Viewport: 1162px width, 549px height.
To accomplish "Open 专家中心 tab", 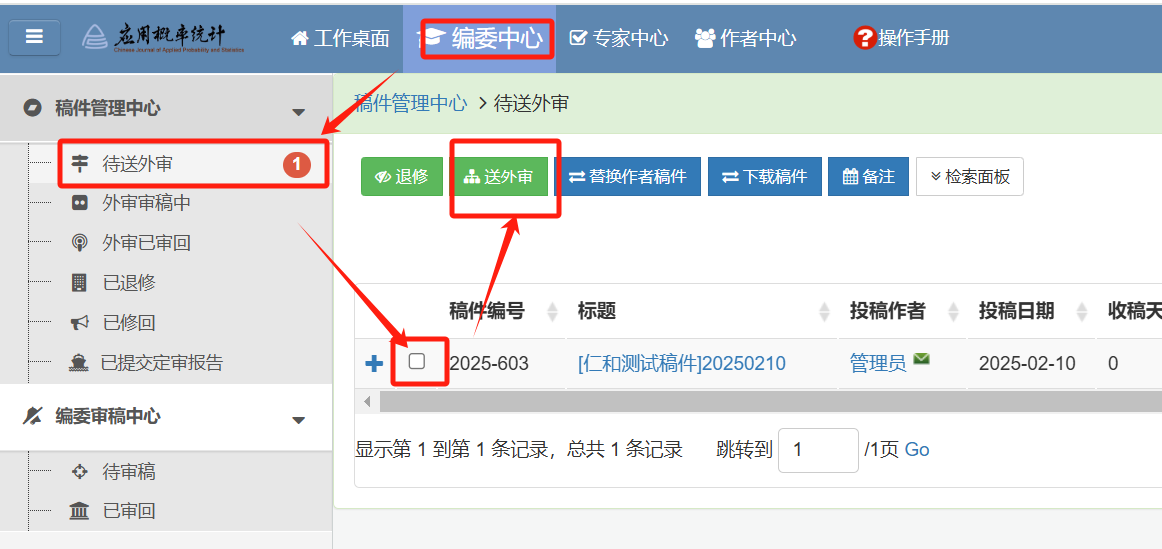I will [618, 38].
